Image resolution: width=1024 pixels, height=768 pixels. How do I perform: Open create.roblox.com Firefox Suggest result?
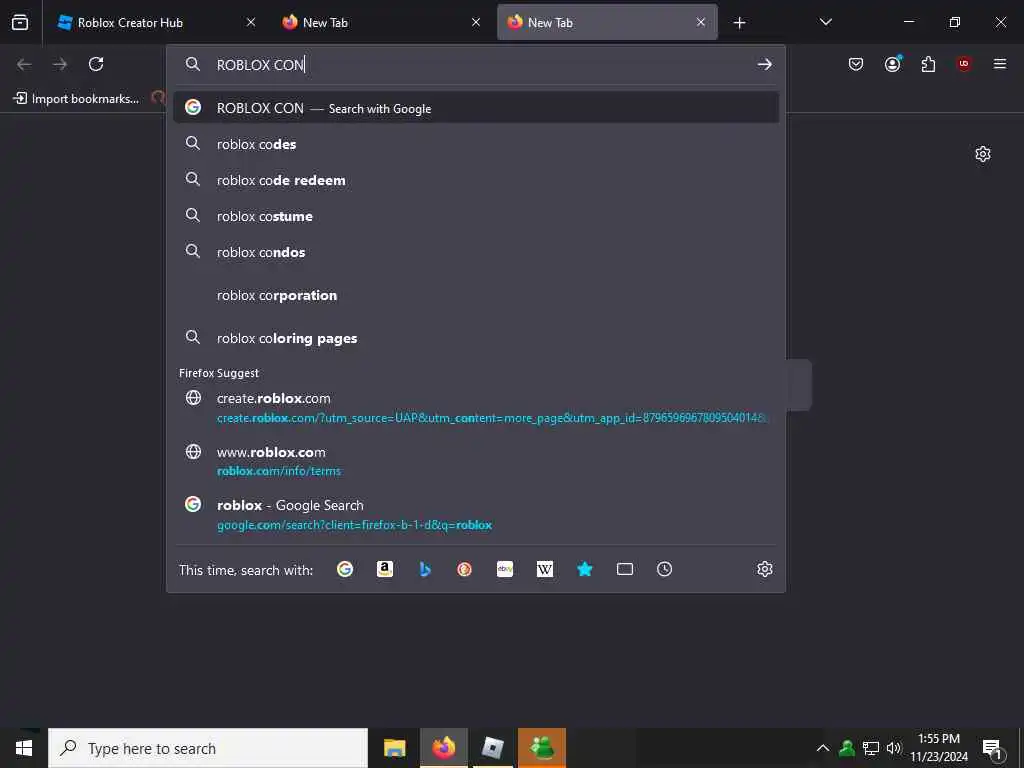click(x=475, y=408)
